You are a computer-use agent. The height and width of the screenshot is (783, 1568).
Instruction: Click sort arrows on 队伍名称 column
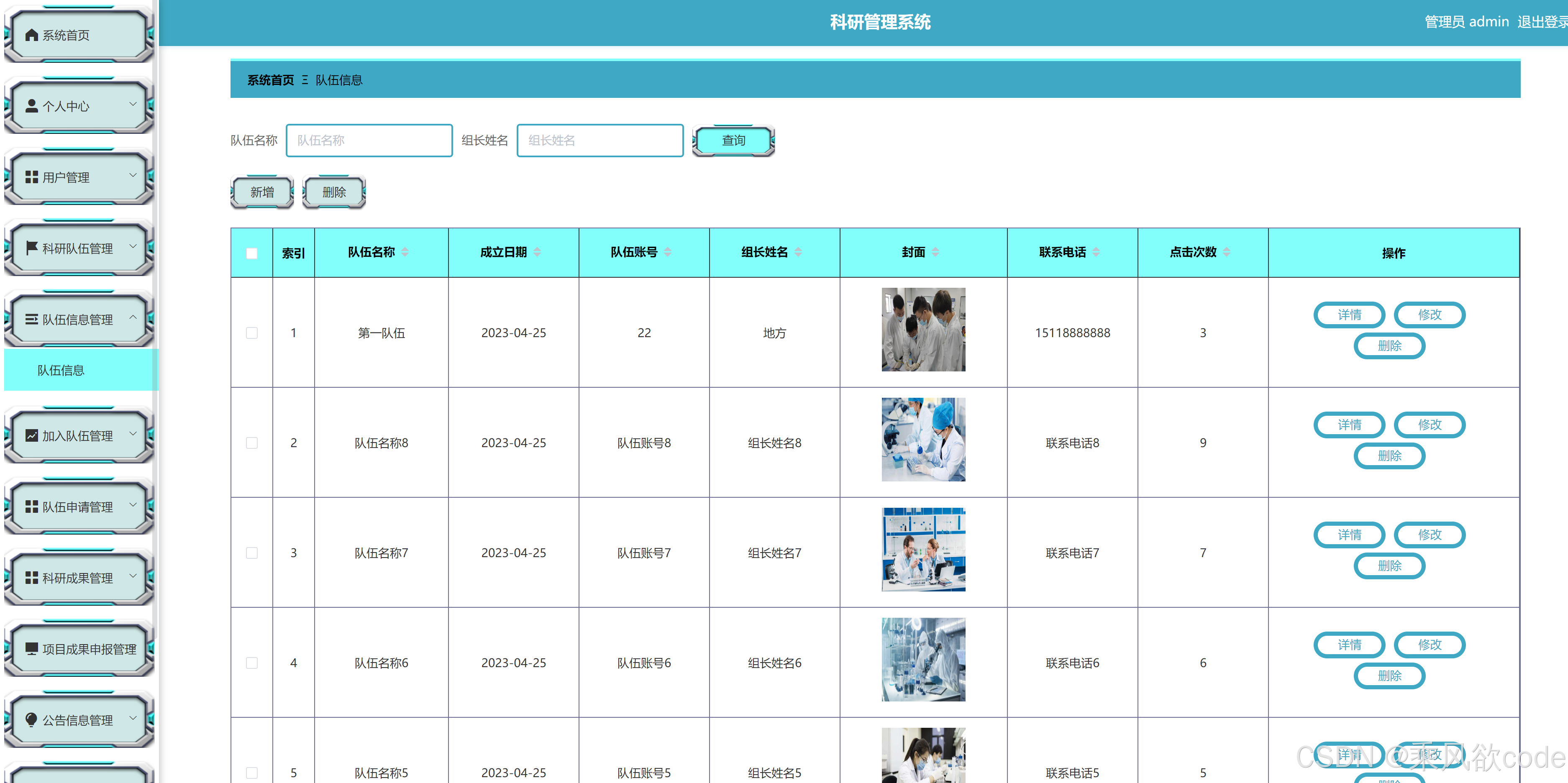click(405, 252)
